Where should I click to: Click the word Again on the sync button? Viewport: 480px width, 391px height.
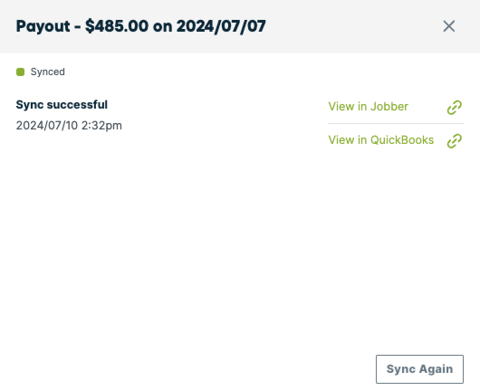pyautogui.click(x=436, y=369)
